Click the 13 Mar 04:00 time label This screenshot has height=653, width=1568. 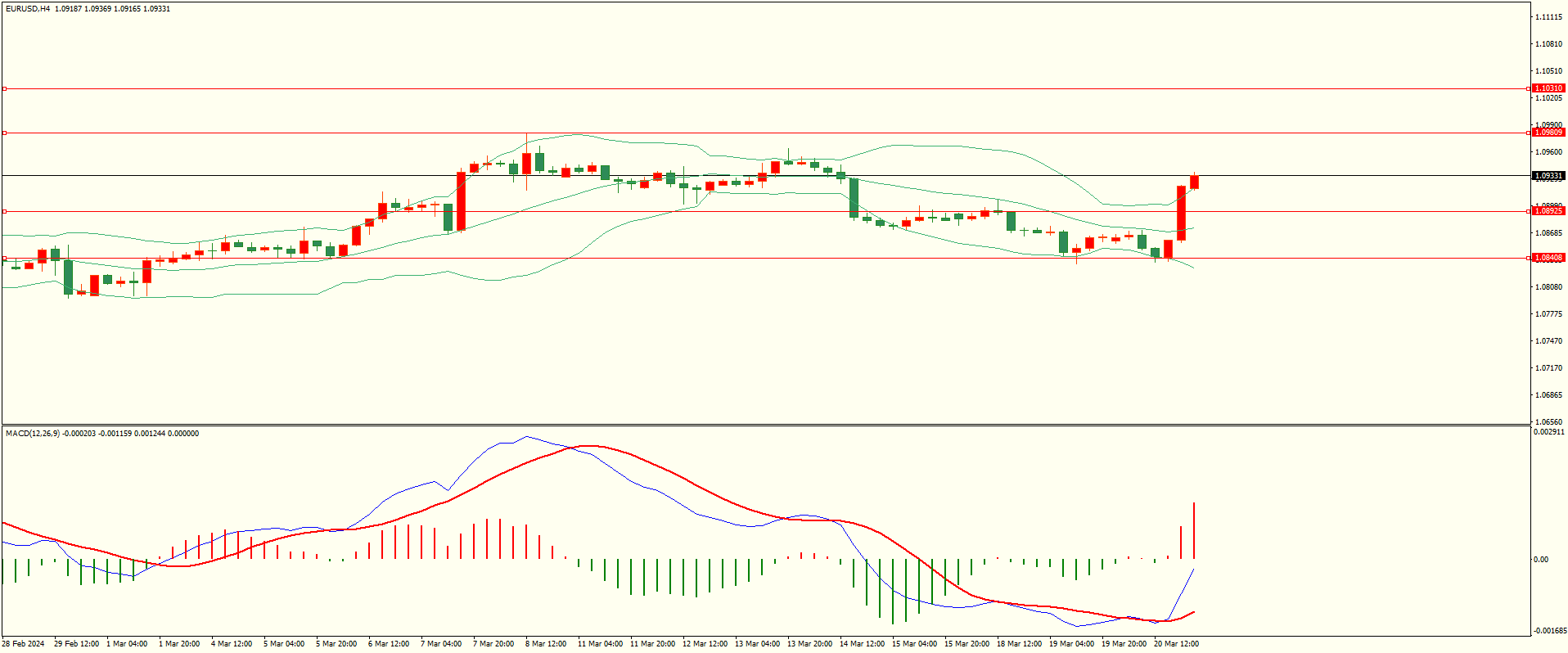[757, 644]
